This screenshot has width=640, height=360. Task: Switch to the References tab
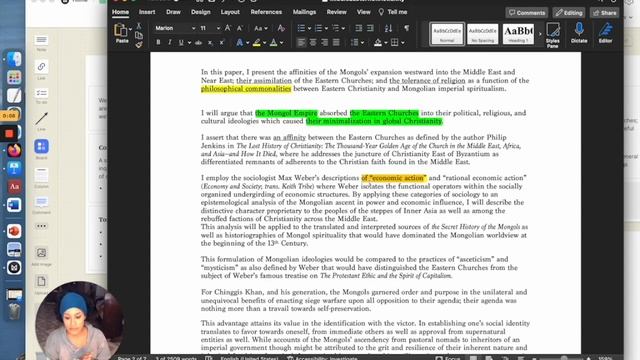266,12
